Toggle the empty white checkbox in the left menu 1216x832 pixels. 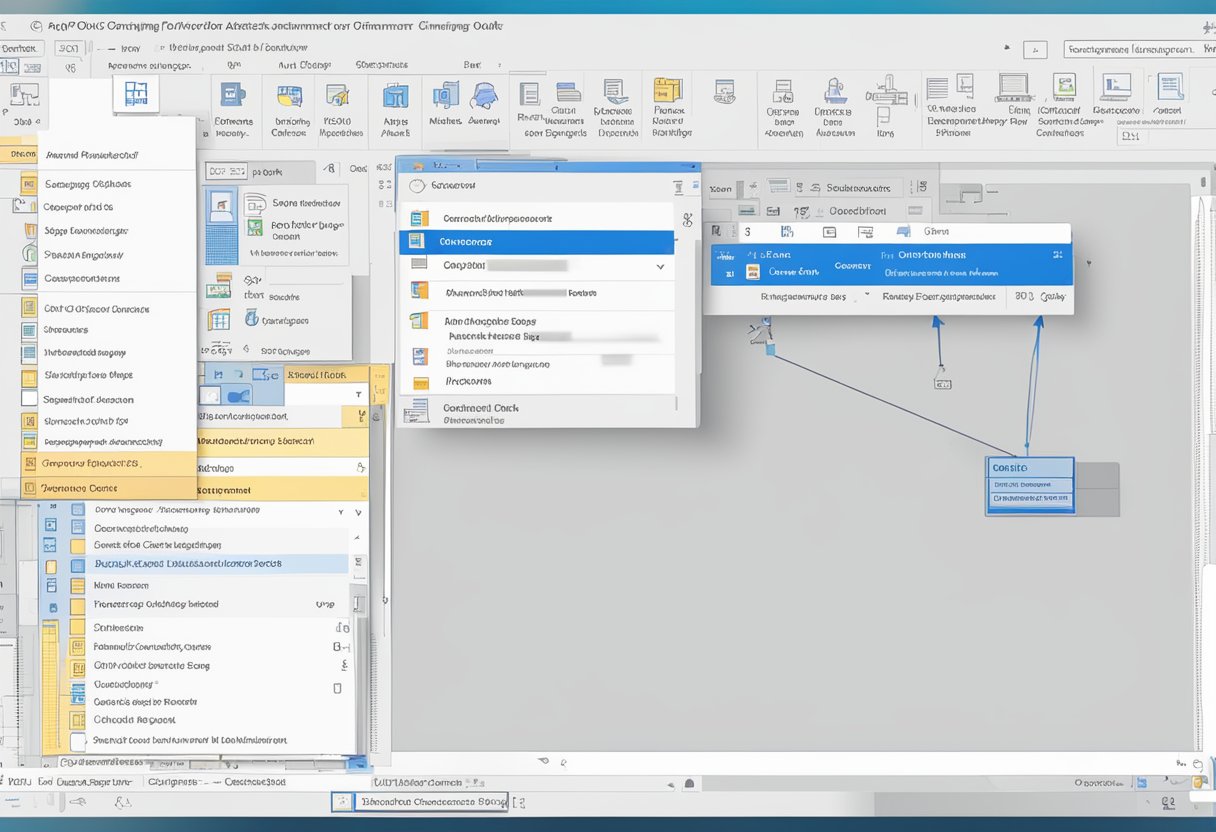(x=29, y=398)
